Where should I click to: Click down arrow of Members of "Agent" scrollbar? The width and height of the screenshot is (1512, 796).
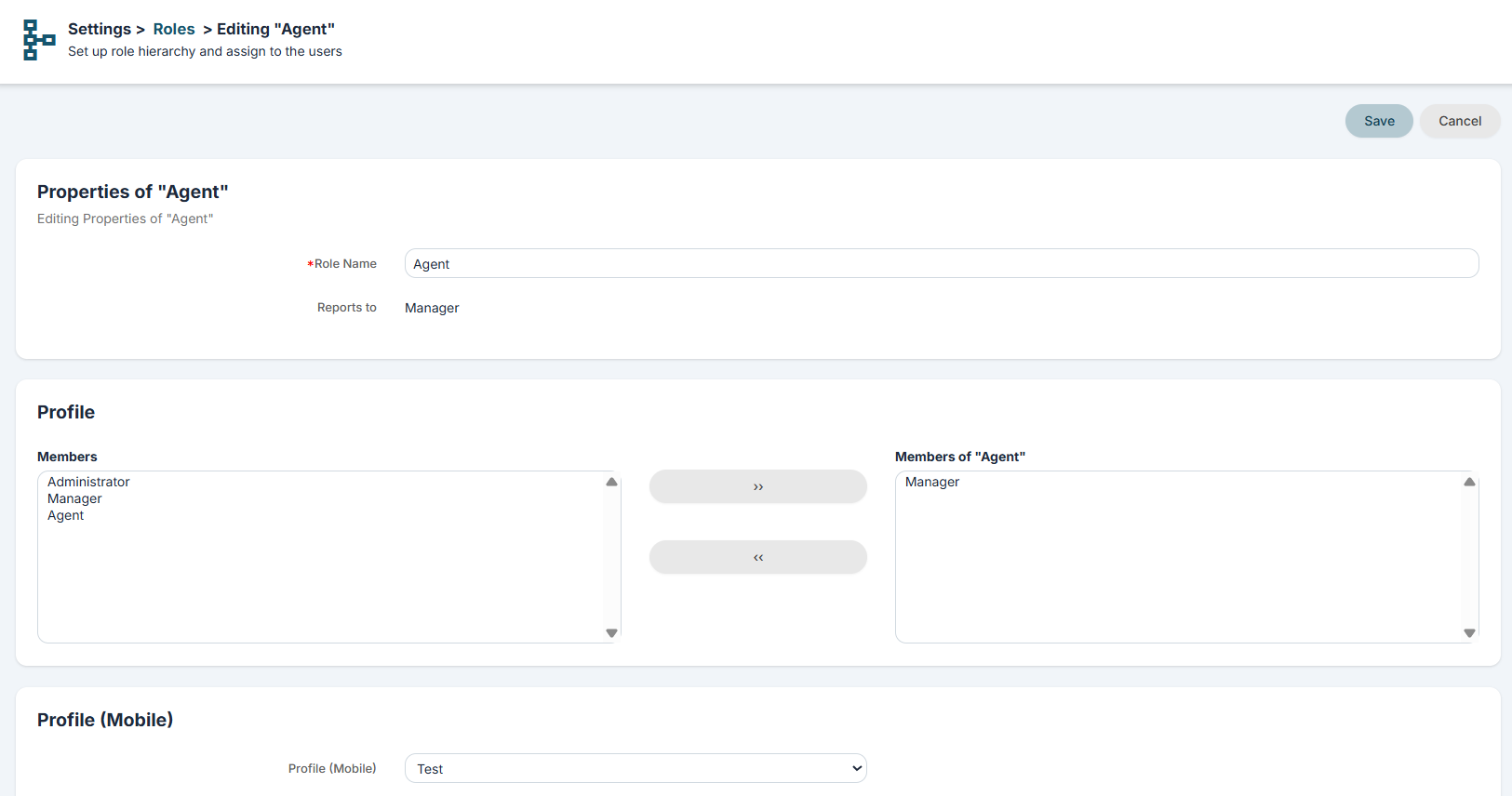point(1469,632)
